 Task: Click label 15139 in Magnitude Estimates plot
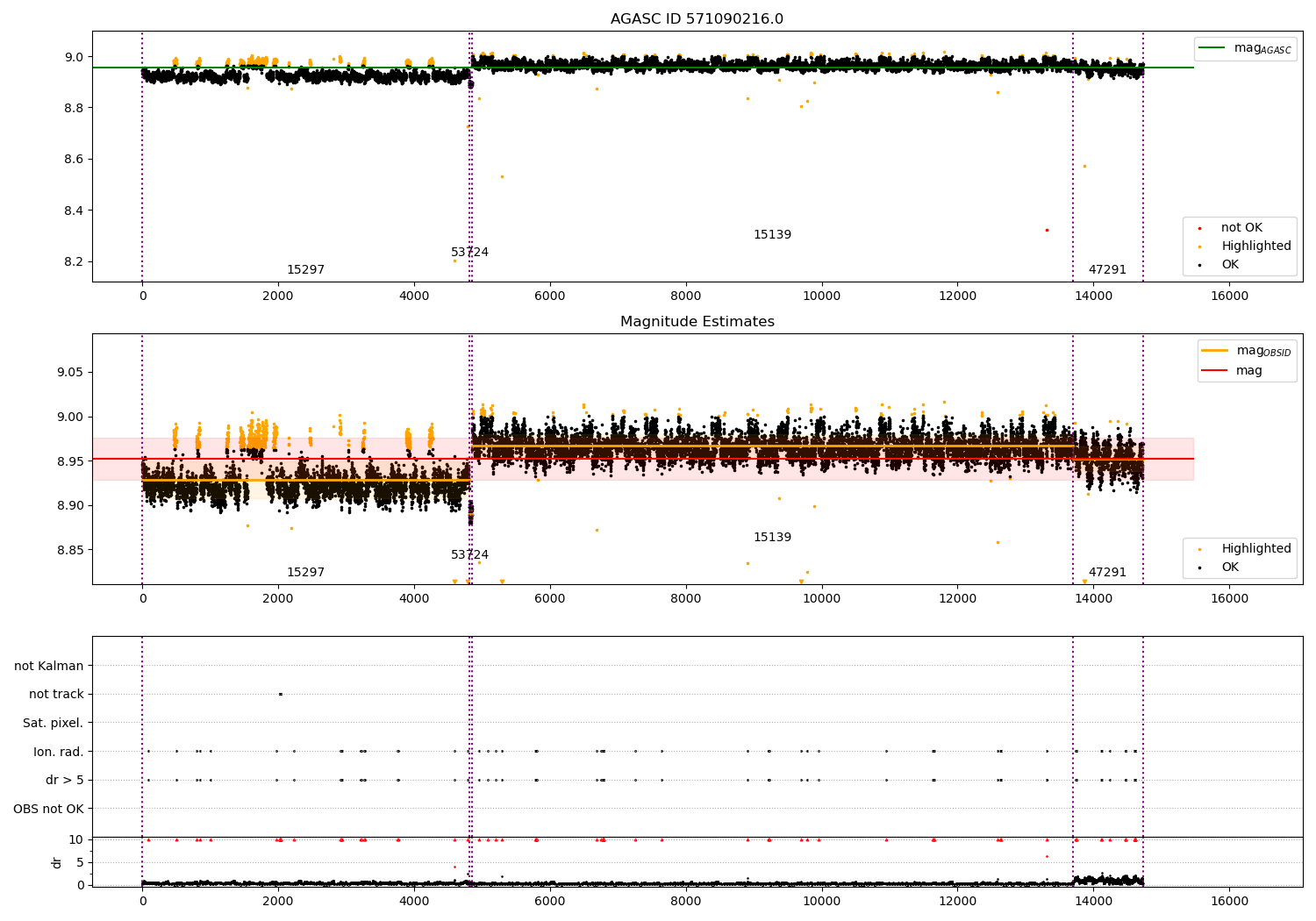pyautogui.click(x=772, y=538)
